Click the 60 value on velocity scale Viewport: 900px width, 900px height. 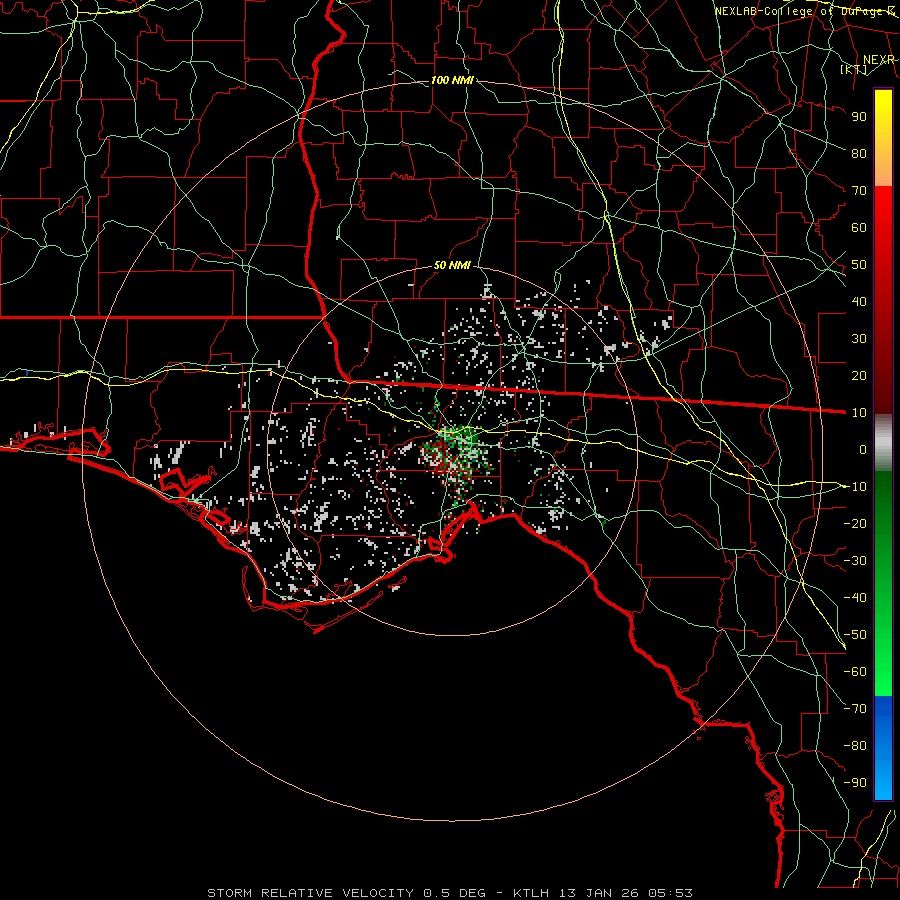click(x=859, y=227)
